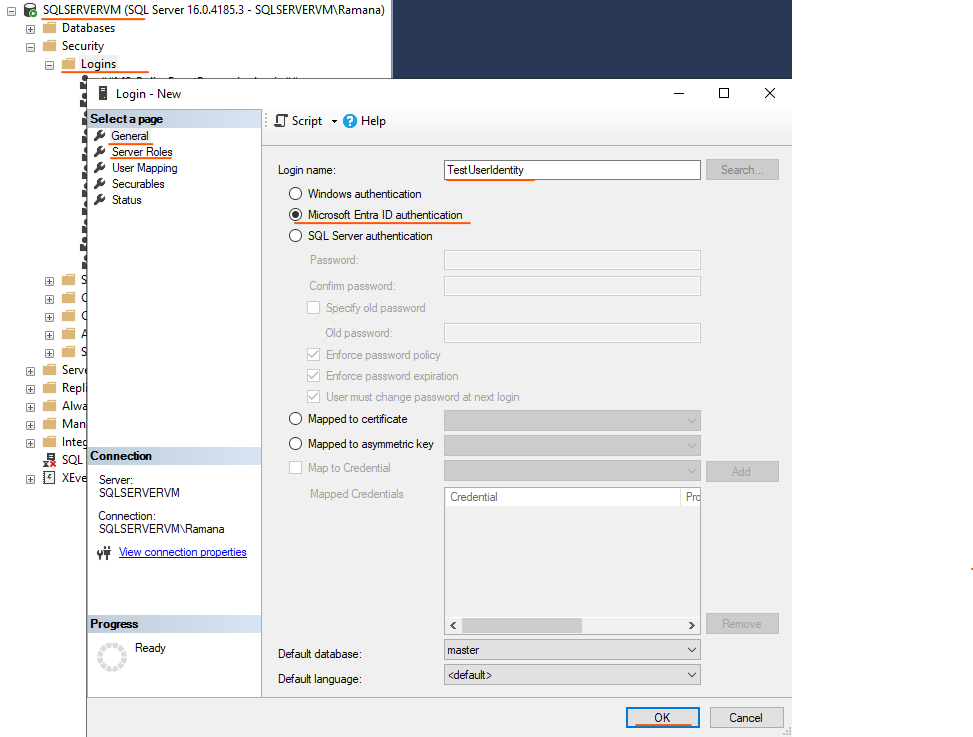Click the Password input field
The width and height of the screenshot is (973, 737).
pos(572,260)
